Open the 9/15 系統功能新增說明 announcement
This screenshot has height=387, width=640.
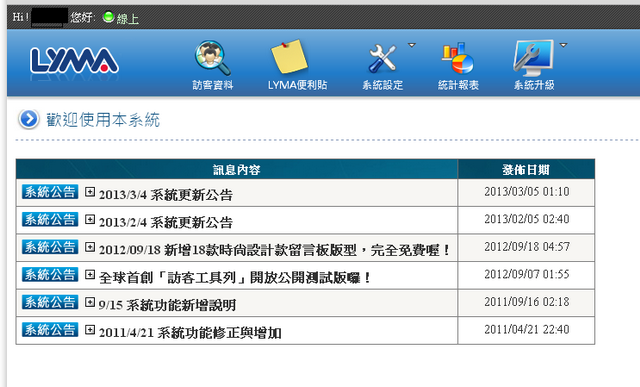[167, 305]
